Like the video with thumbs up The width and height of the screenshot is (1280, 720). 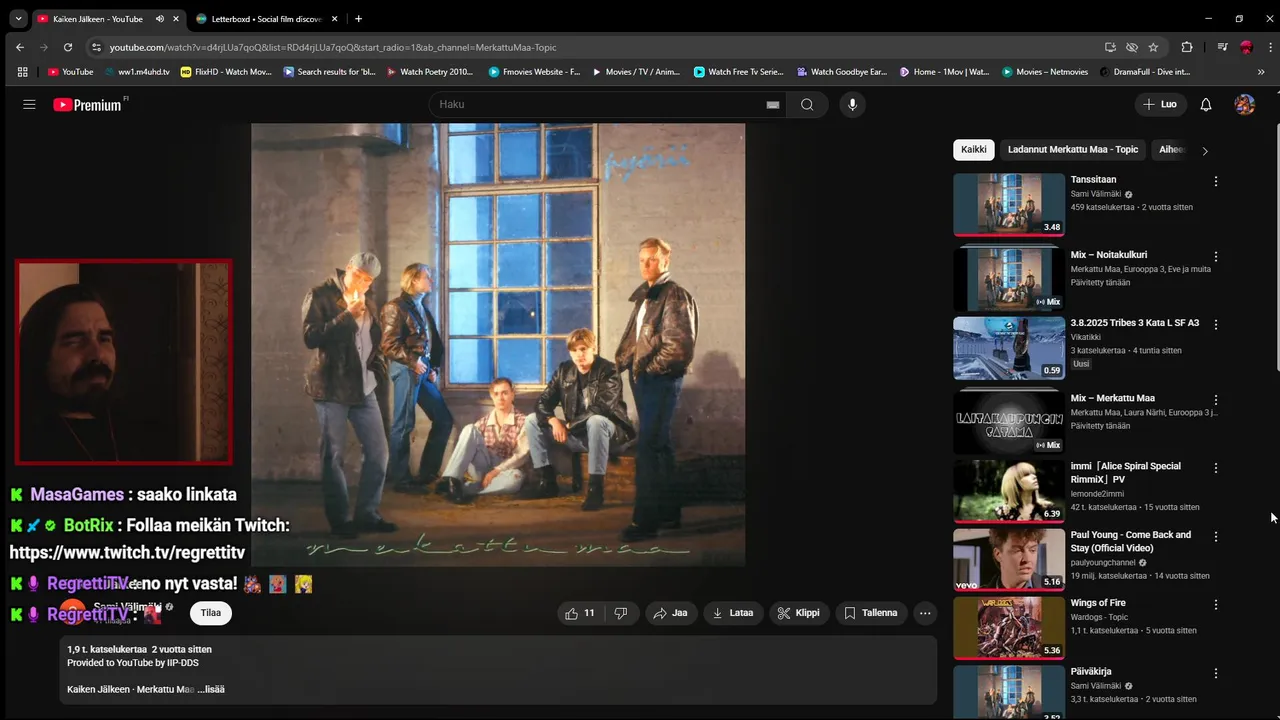click(x=580, y=613)
